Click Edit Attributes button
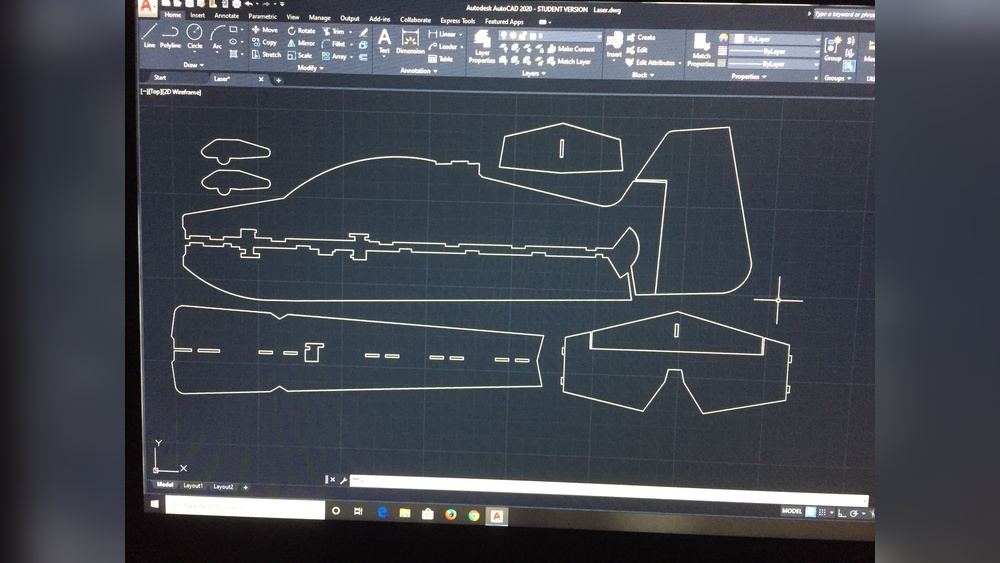The image size is (1000, 563). tap(651, 62)
